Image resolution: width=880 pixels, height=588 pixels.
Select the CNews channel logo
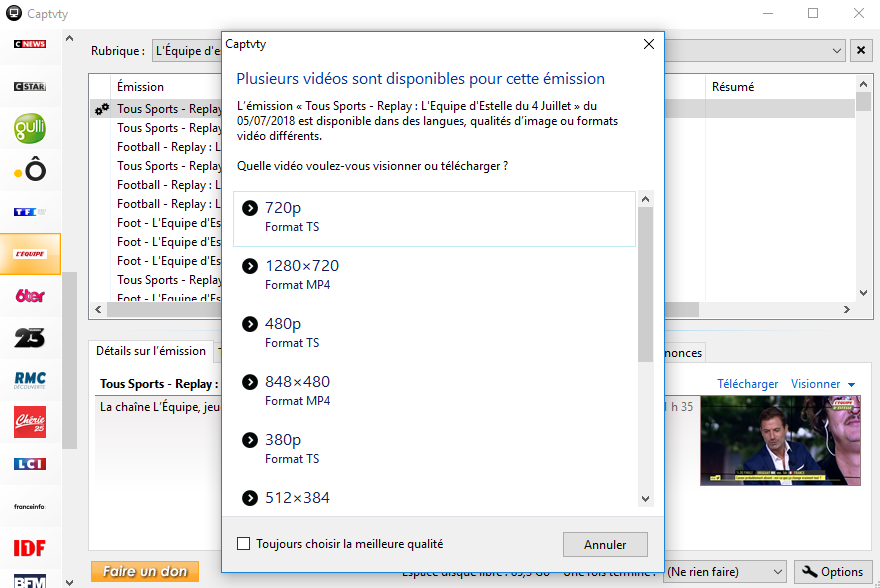point(30,44)
